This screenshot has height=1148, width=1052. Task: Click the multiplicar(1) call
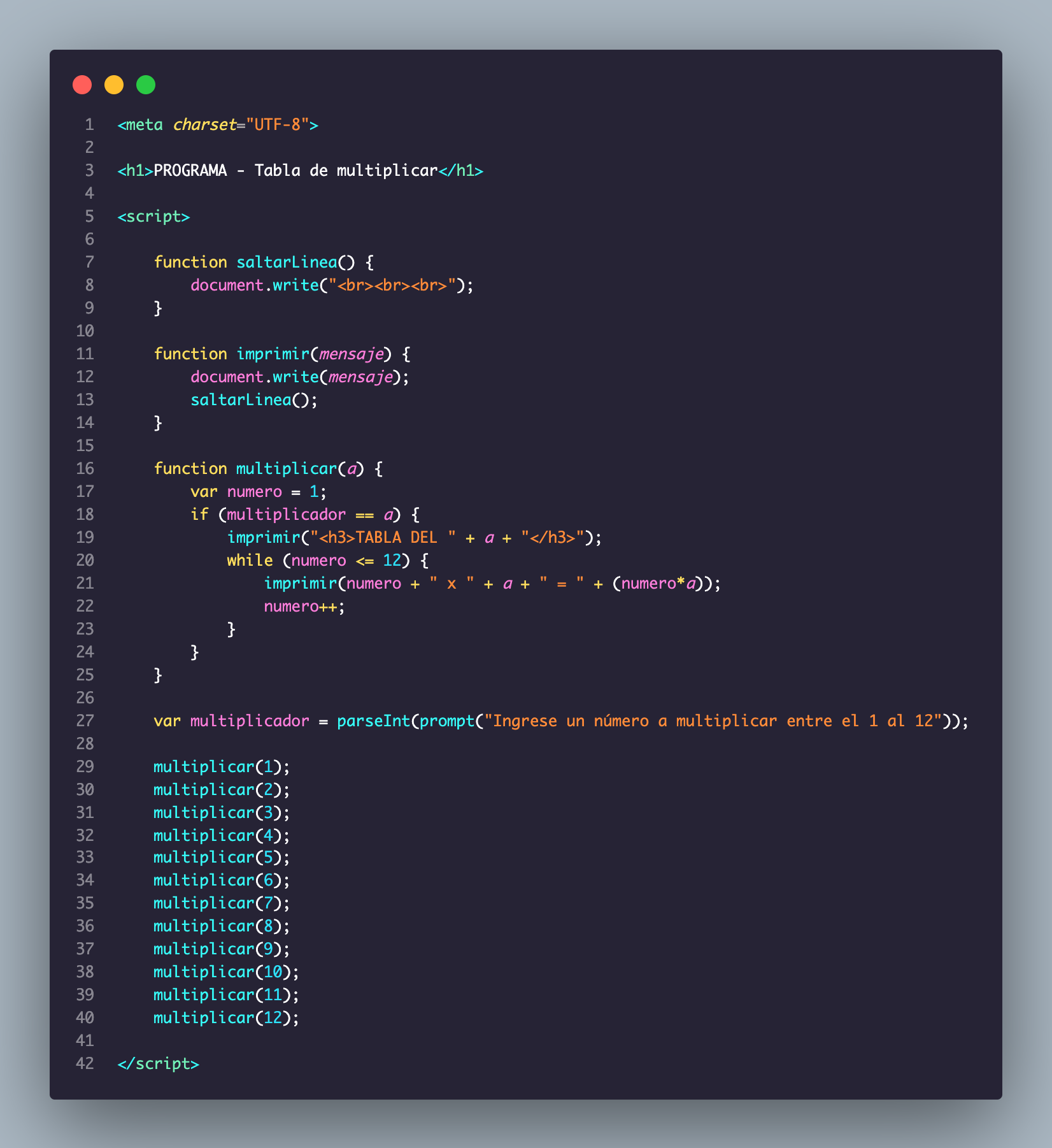tap(222, 767)
